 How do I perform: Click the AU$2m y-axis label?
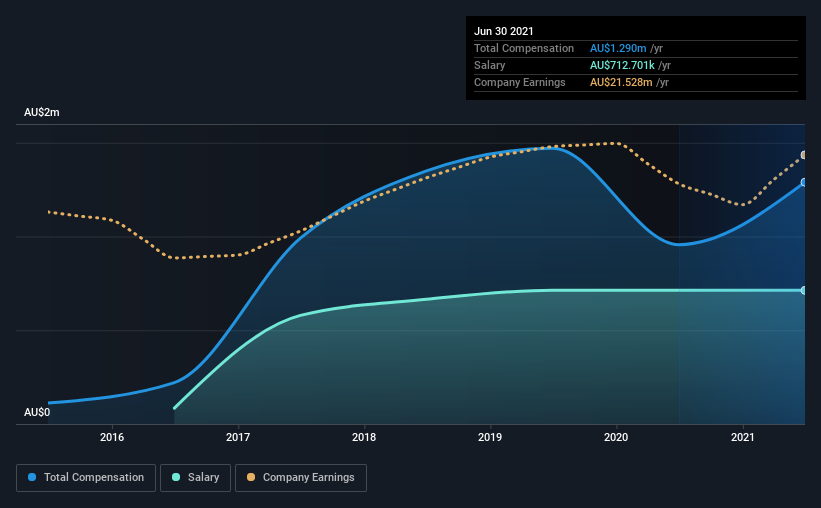42,113
